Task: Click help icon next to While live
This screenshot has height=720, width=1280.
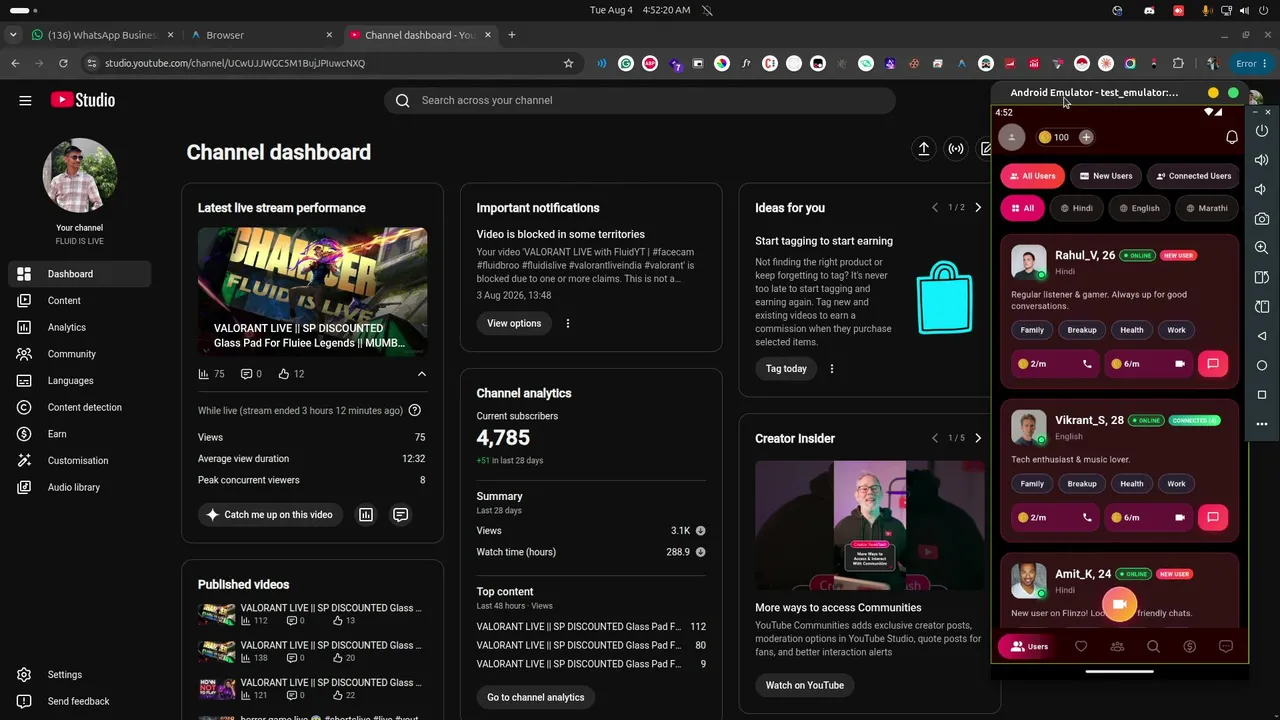Action: click(415, 410)
